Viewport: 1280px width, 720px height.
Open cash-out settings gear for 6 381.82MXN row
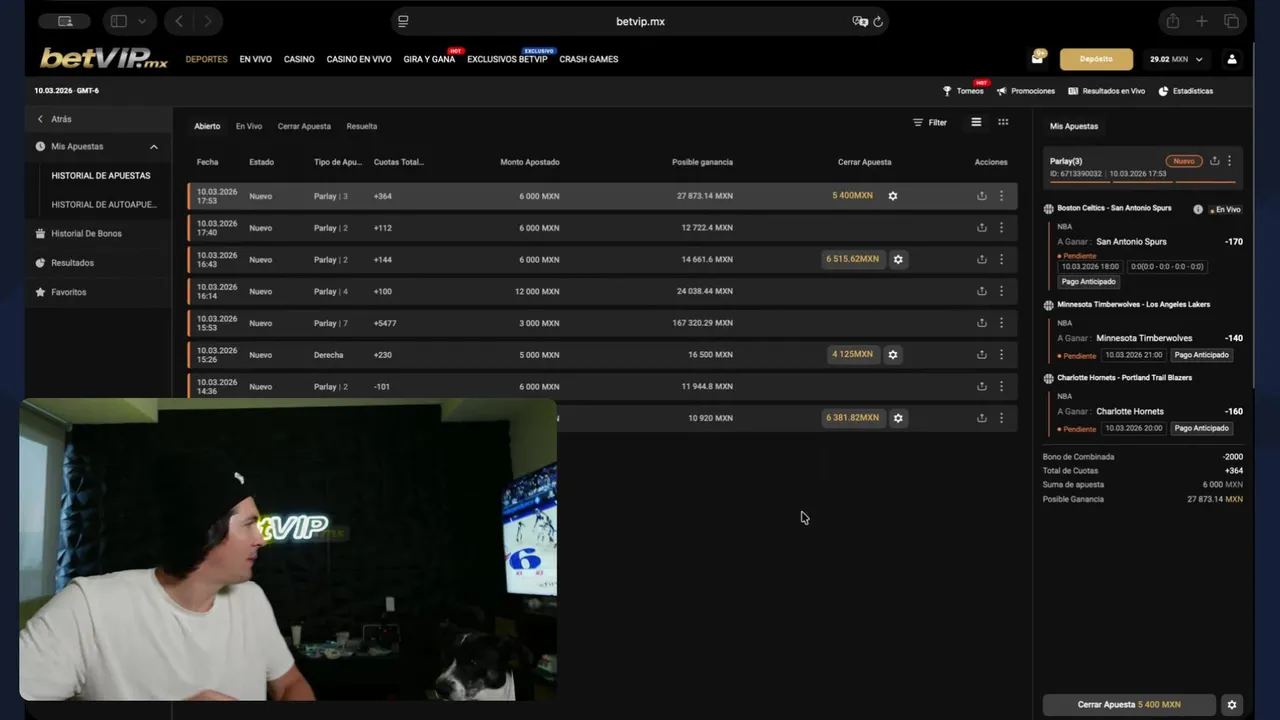[898, 418]
